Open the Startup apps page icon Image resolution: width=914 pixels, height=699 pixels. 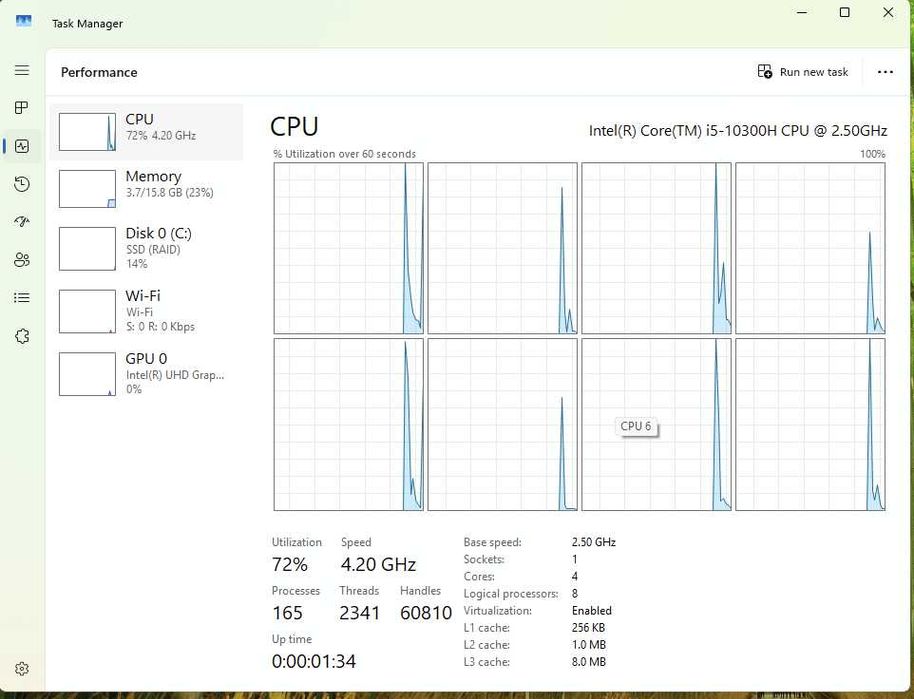[22, 222]
